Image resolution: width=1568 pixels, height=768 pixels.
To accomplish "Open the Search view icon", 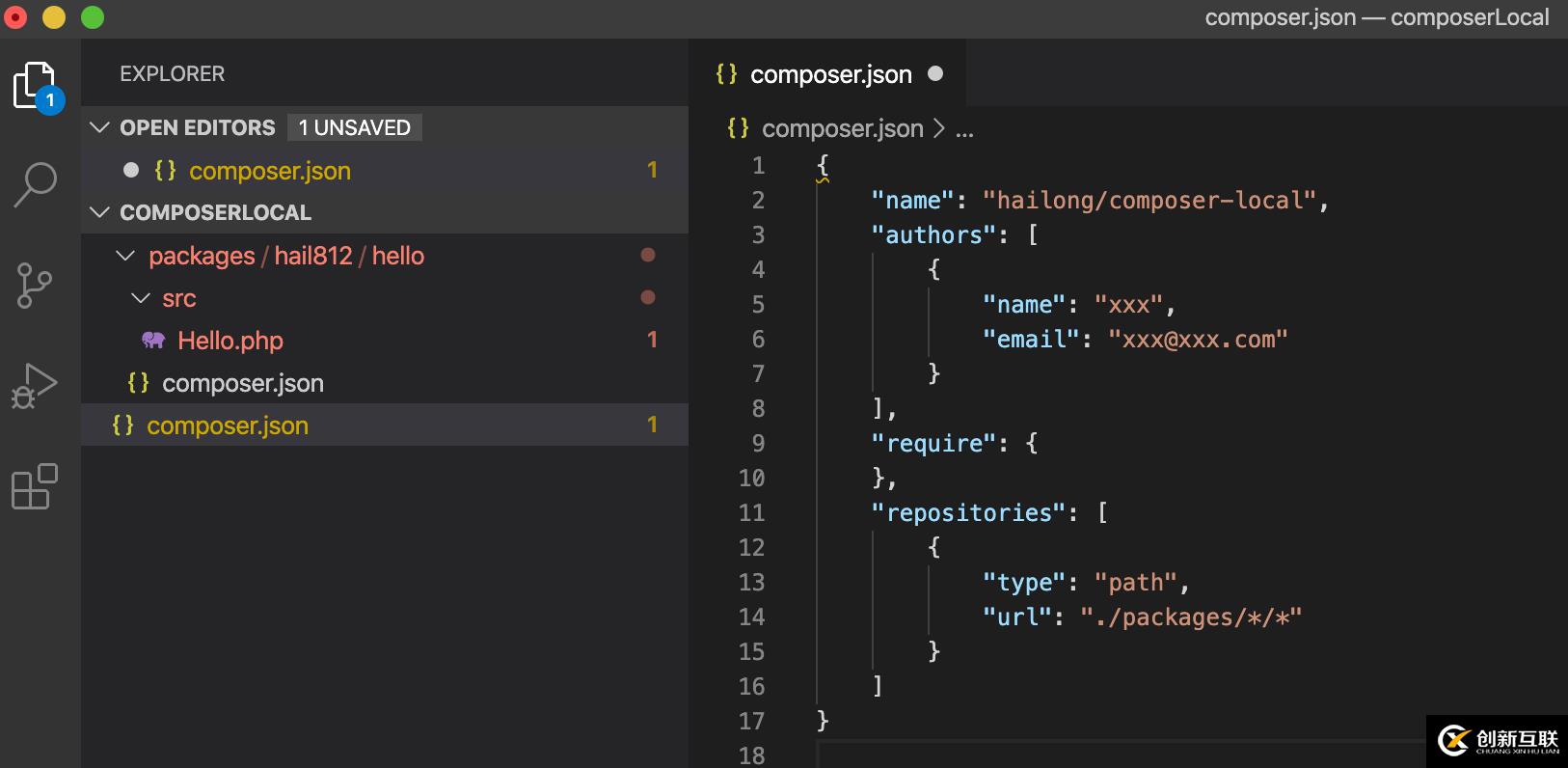I will click(x=37, y=184).
